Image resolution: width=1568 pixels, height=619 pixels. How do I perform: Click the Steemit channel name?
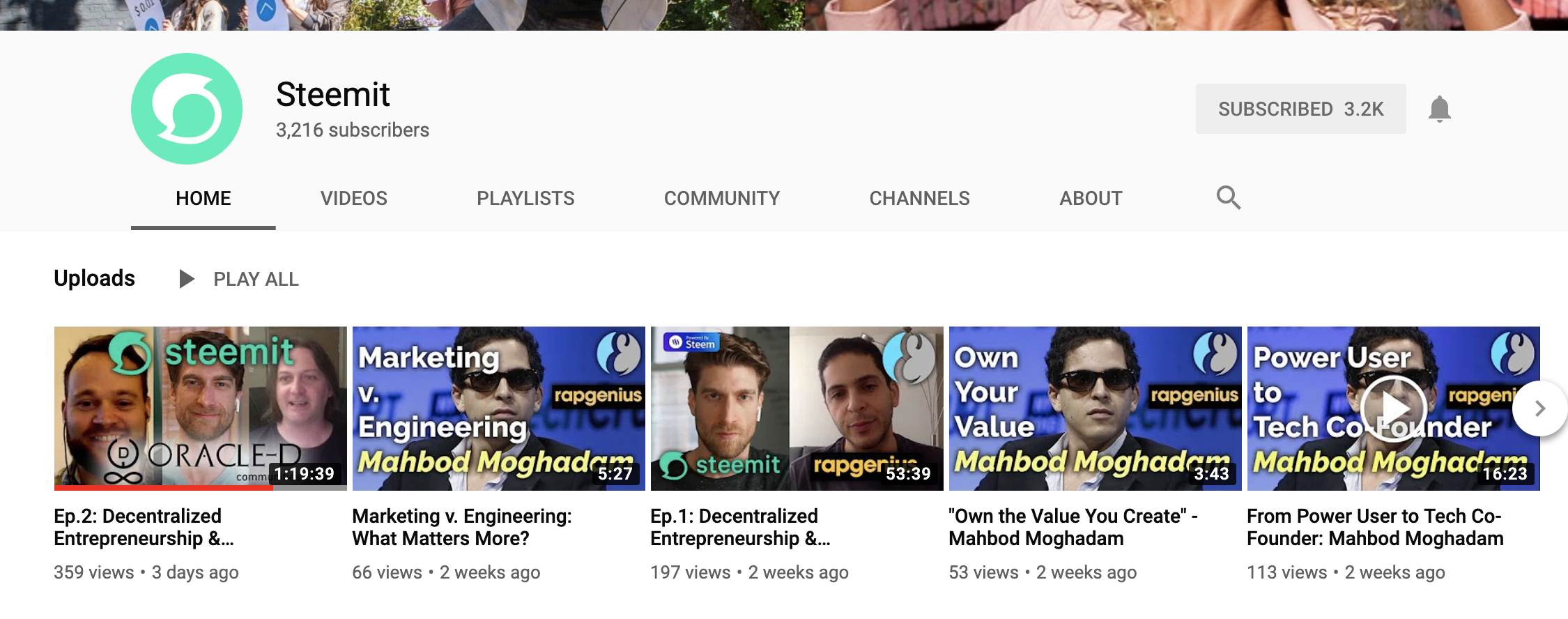332,94
